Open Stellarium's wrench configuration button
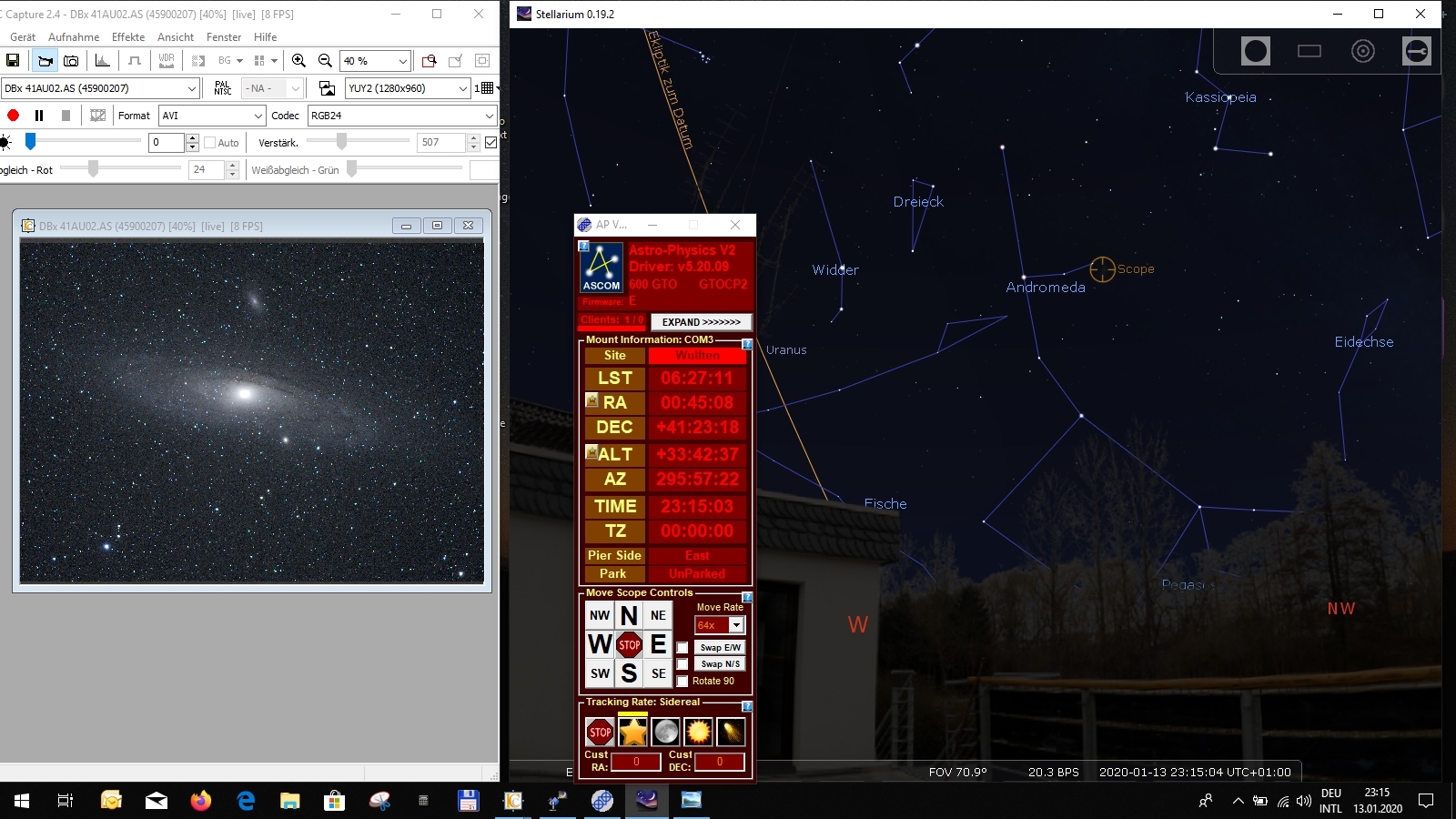 coord(1417,51)
